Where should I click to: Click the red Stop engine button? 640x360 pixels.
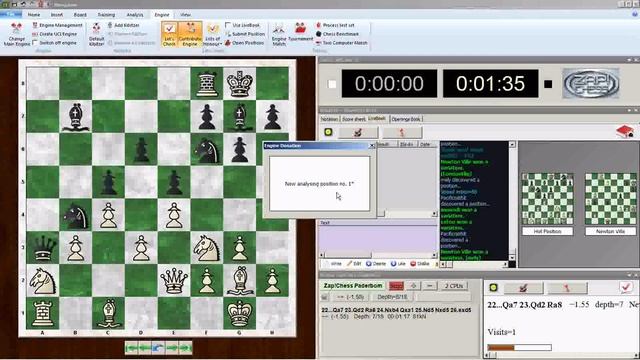[x=396, y=286]
